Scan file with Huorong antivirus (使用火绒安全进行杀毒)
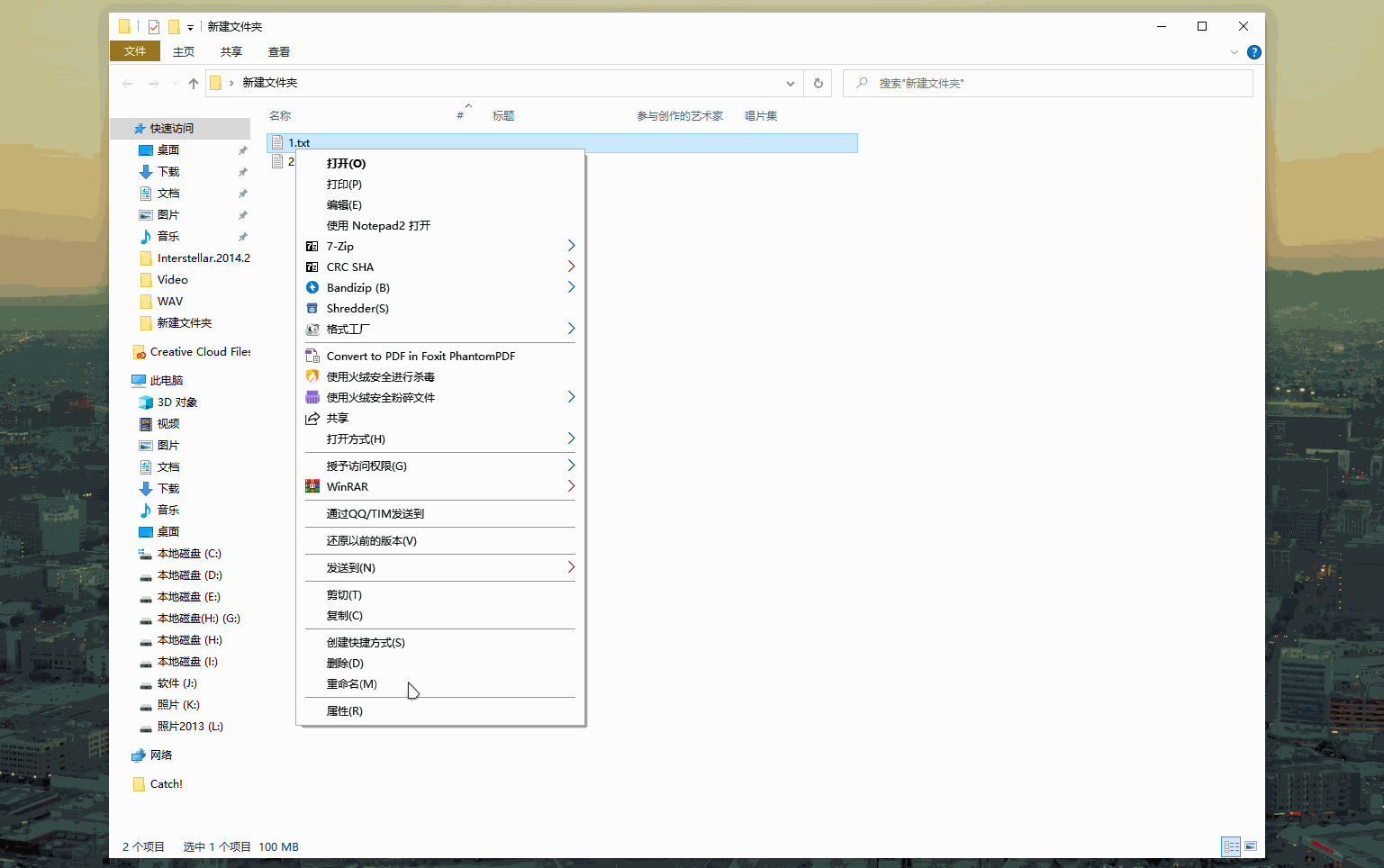 [x=380, y=377]
